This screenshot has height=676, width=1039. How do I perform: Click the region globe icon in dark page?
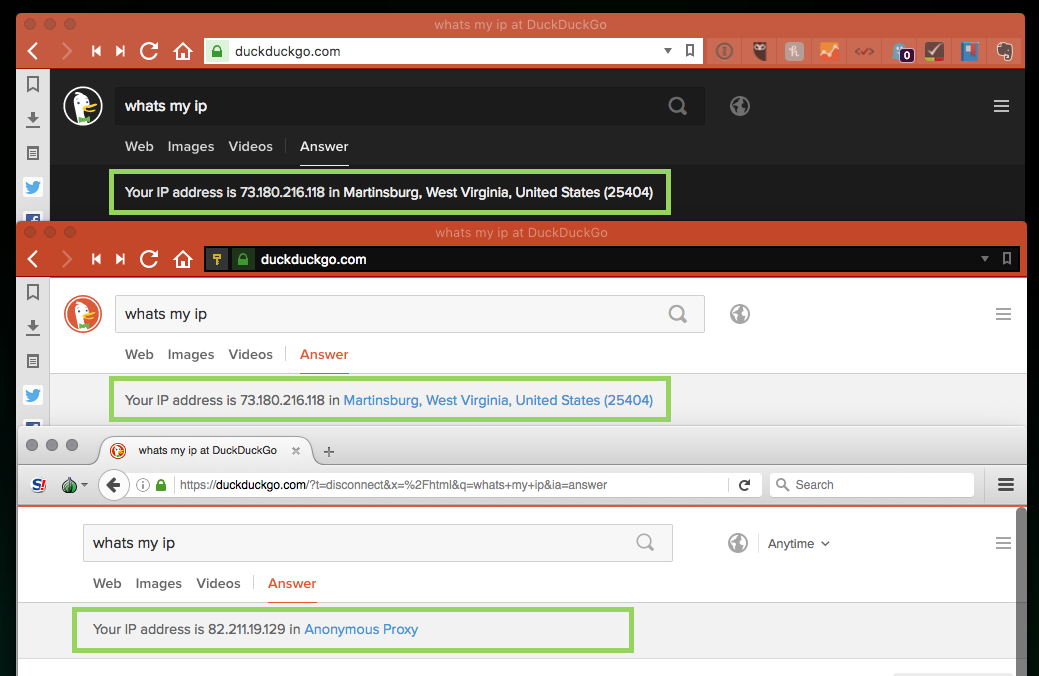click(x=739, y=106)
